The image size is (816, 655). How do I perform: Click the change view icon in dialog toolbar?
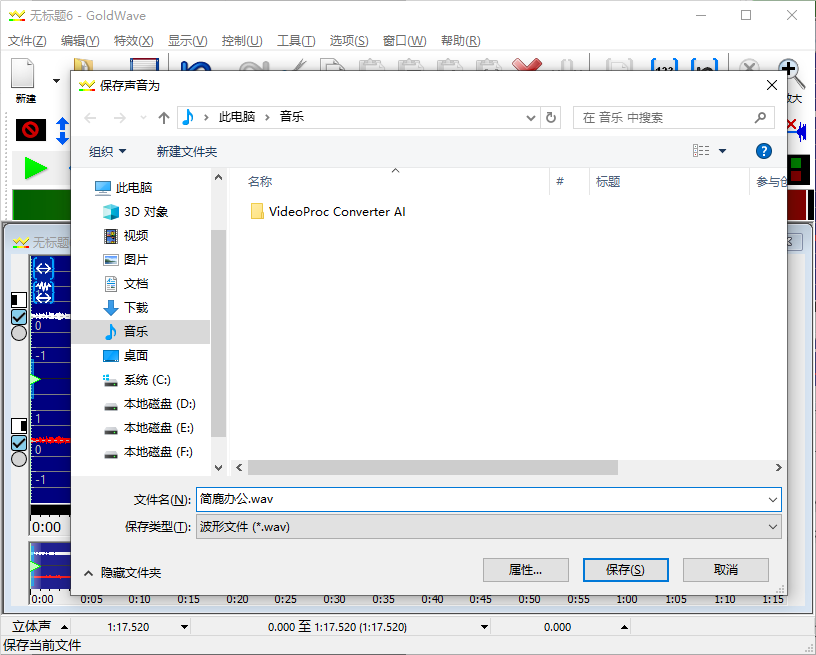[701, 150]
